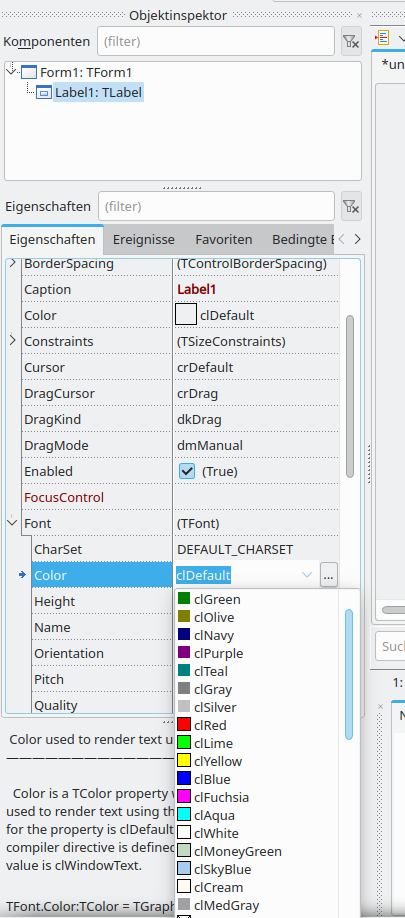Screen dimensions: 405x918
Task: Select the Quality property row
Action: [x=102, y=704]
